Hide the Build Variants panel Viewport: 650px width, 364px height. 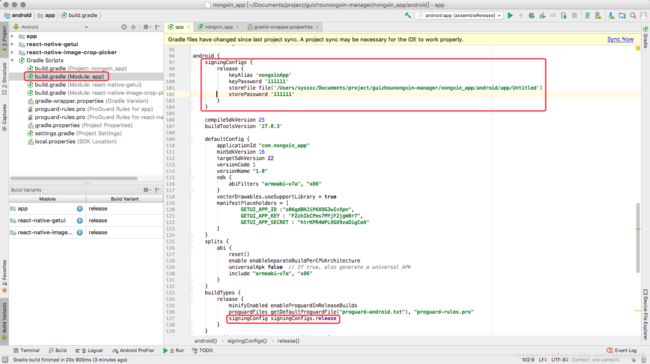coord(157,190)
